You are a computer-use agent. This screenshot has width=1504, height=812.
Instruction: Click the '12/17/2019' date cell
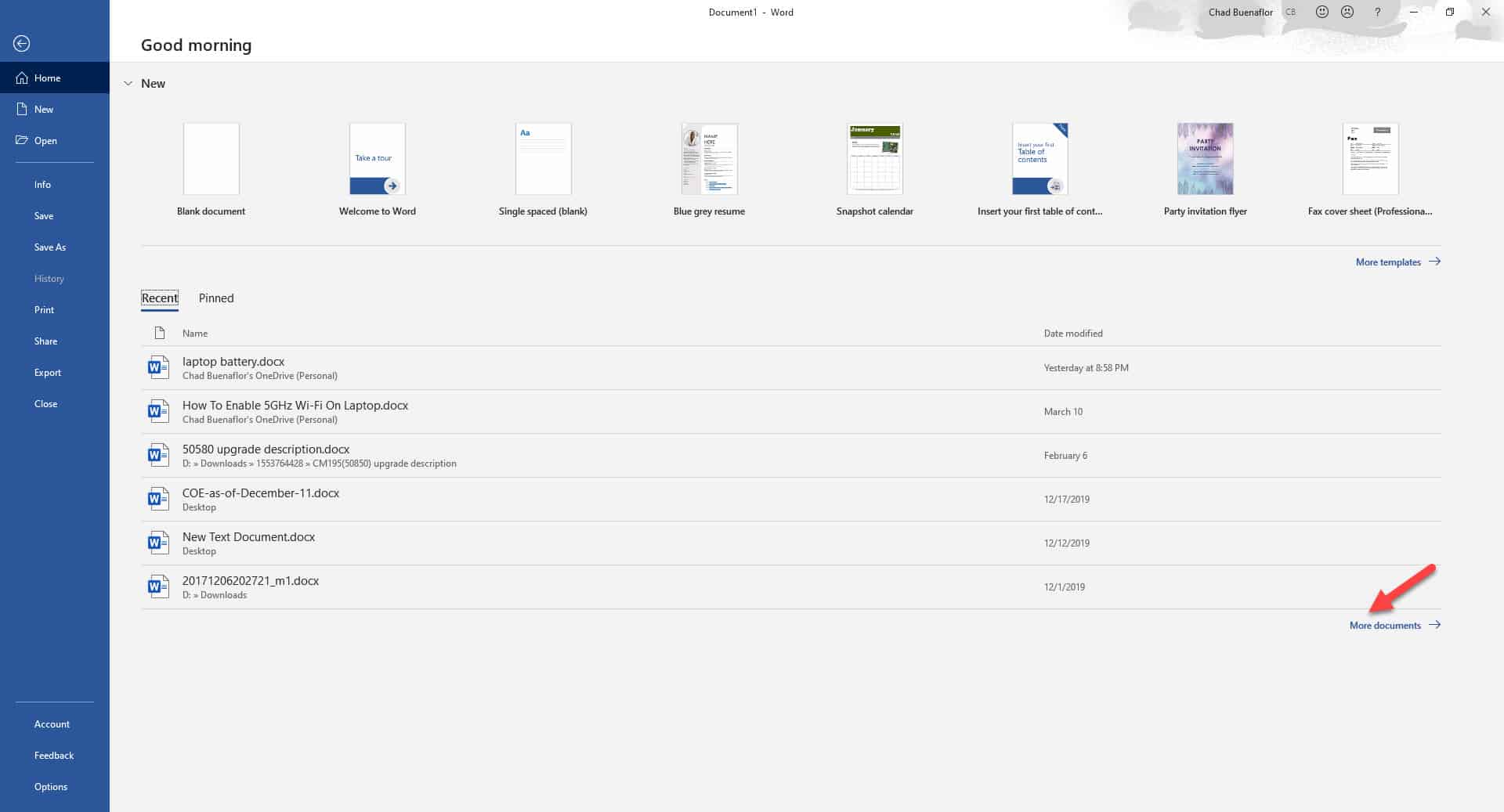pos(1066,499)
